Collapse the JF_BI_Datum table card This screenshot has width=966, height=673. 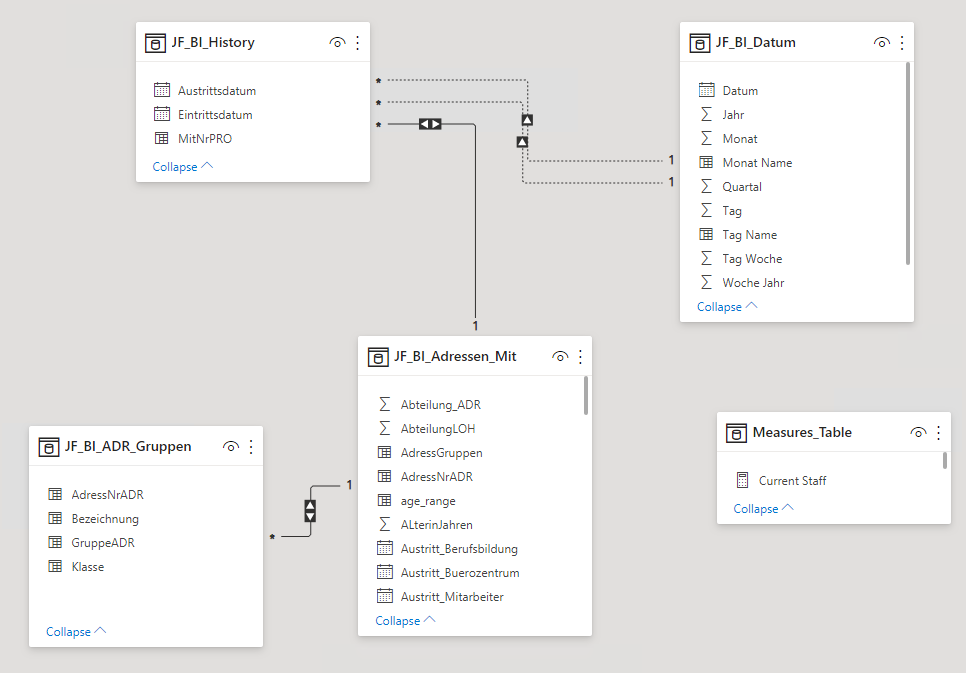pyautogui.click(x=727, y=306)
